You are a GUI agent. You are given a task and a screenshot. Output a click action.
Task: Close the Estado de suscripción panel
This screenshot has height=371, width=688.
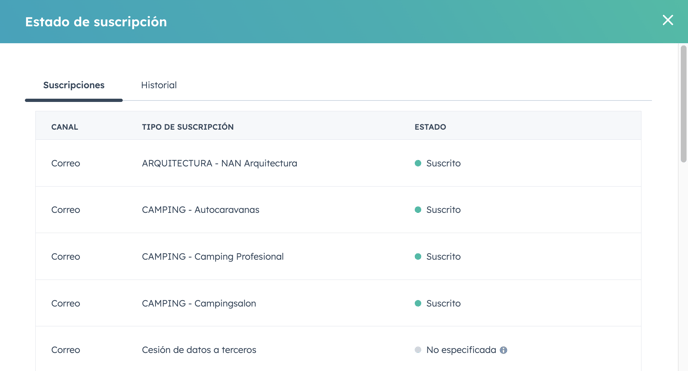click(x=667, y=20)
